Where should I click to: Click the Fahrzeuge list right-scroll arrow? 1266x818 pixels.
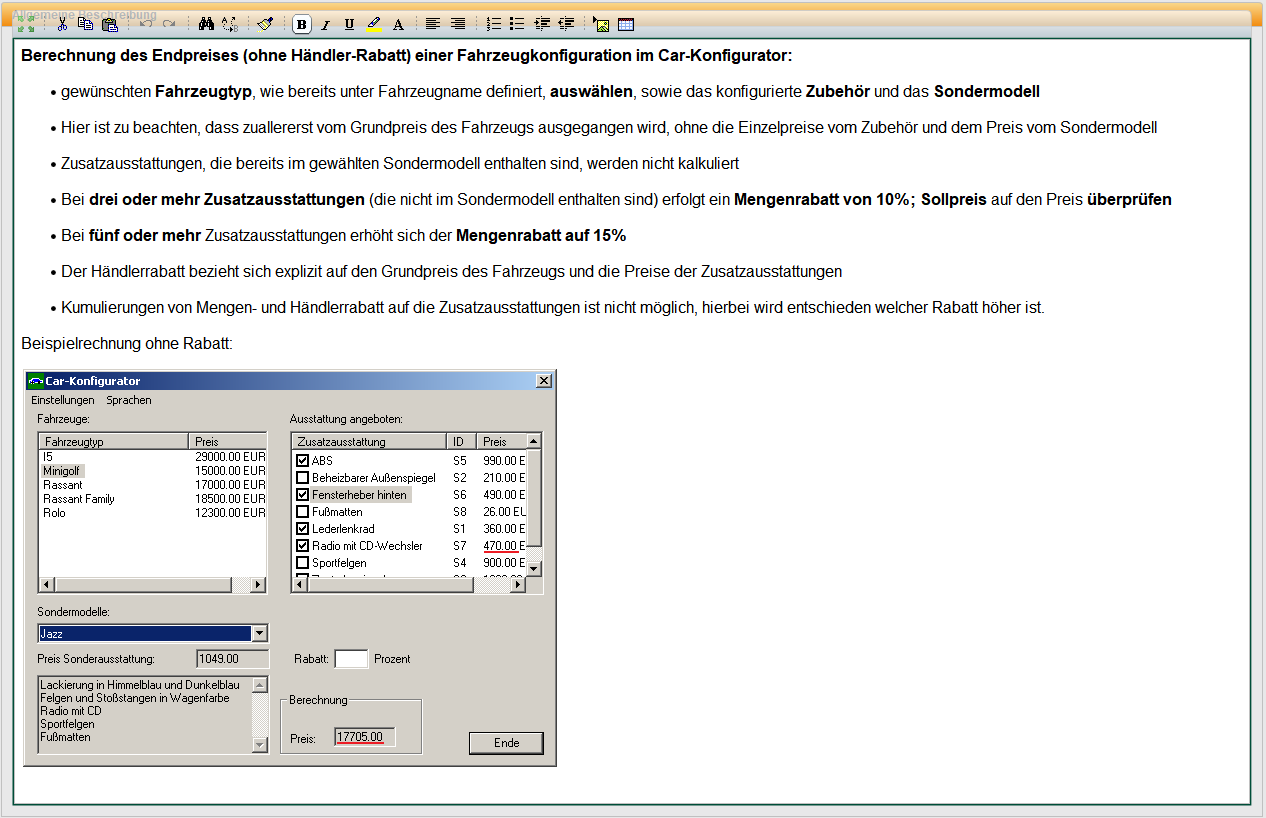click(x=258, y=585)
